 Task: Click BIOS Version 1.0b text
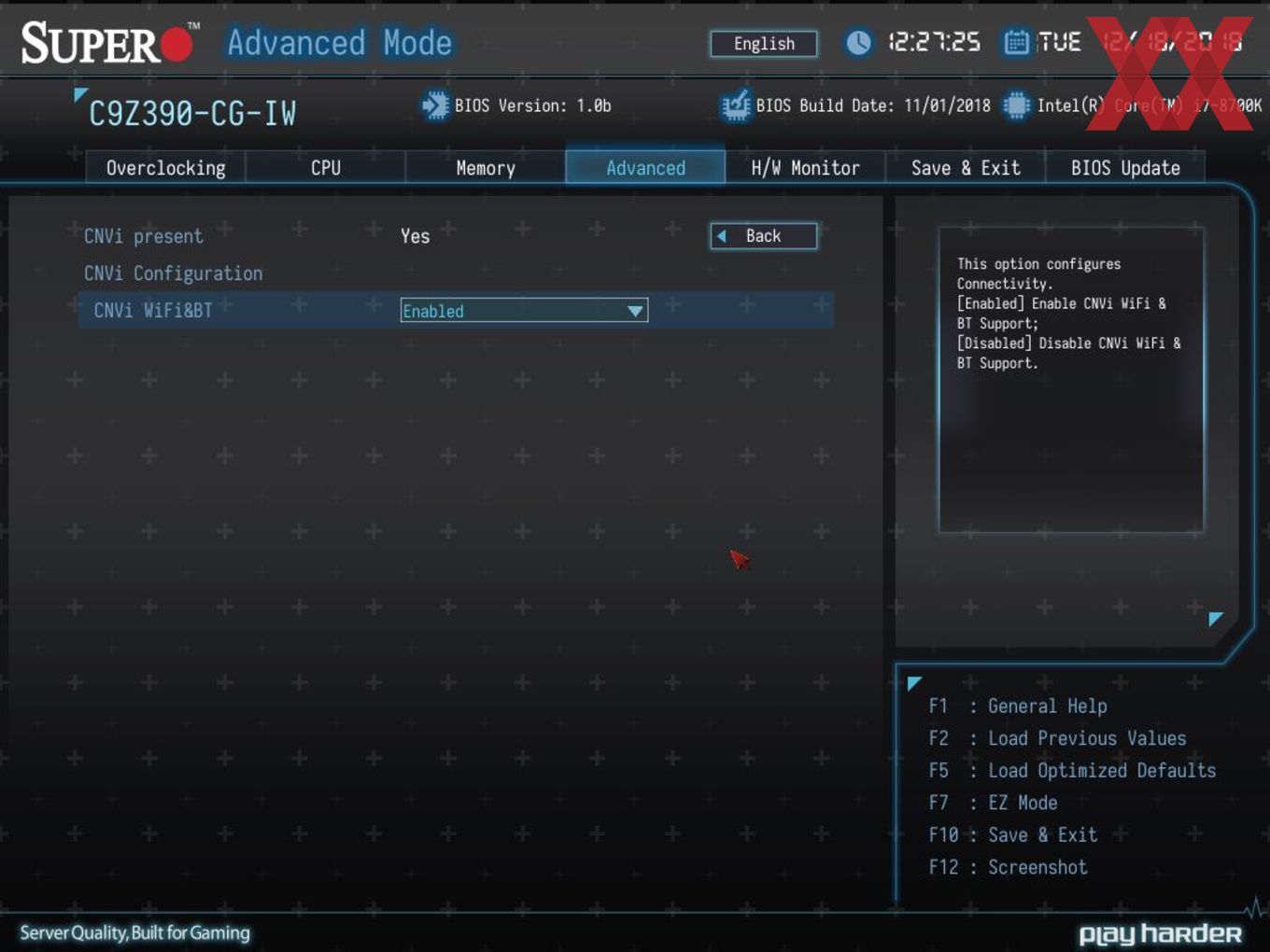click(x=533, y=105)
